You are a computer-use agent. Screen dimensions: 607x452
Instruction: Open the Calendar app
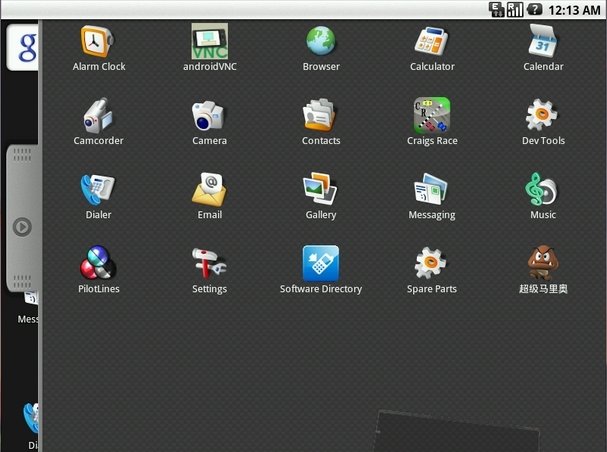coord(543,48)
